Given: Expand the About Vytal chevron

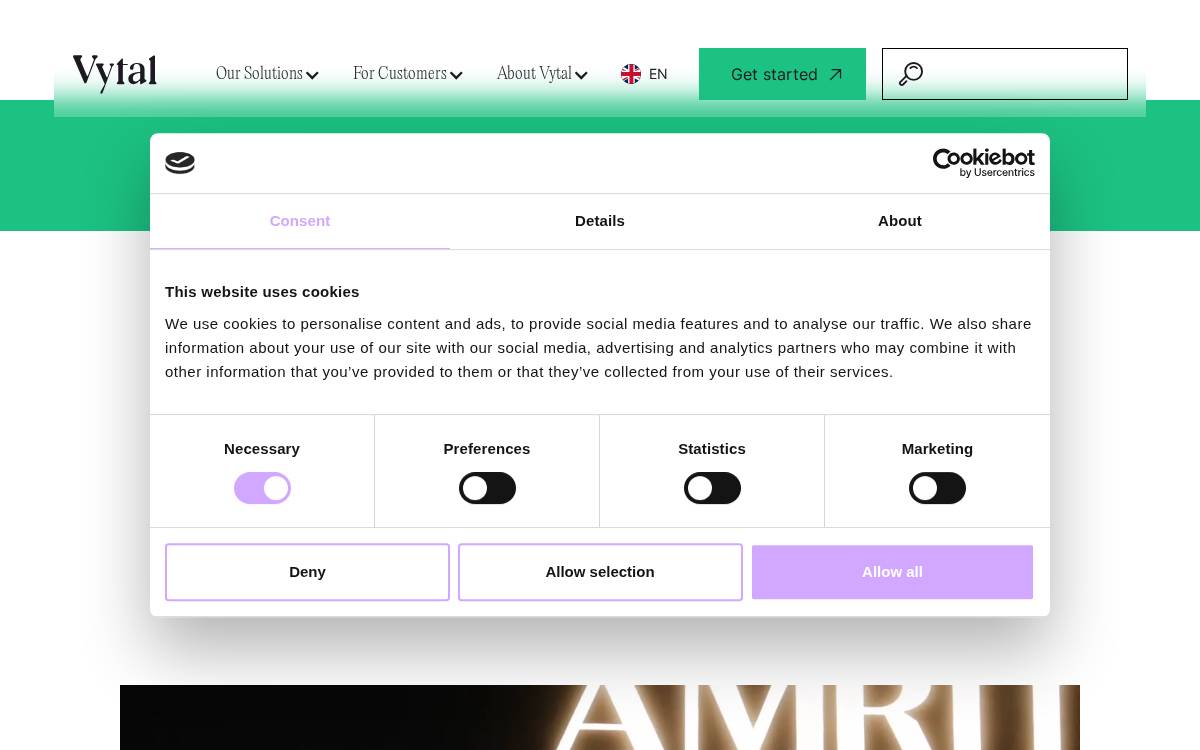Looking at the screenshot, I should [x=581, y=75].
